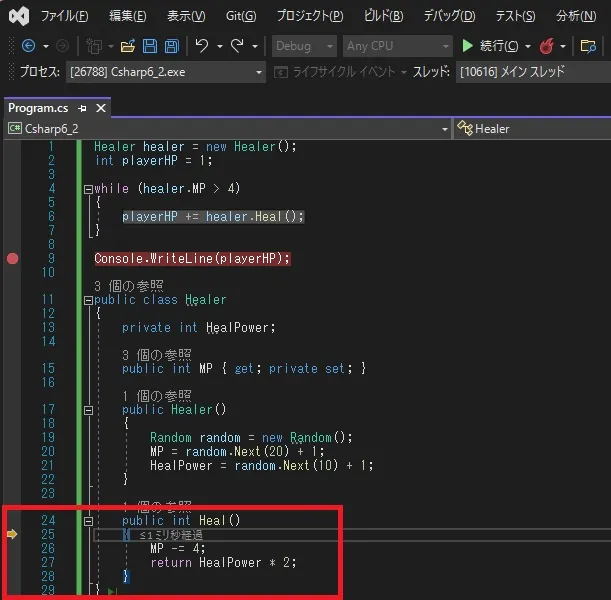Click the Hot Reload flame icon

point(547,46)
